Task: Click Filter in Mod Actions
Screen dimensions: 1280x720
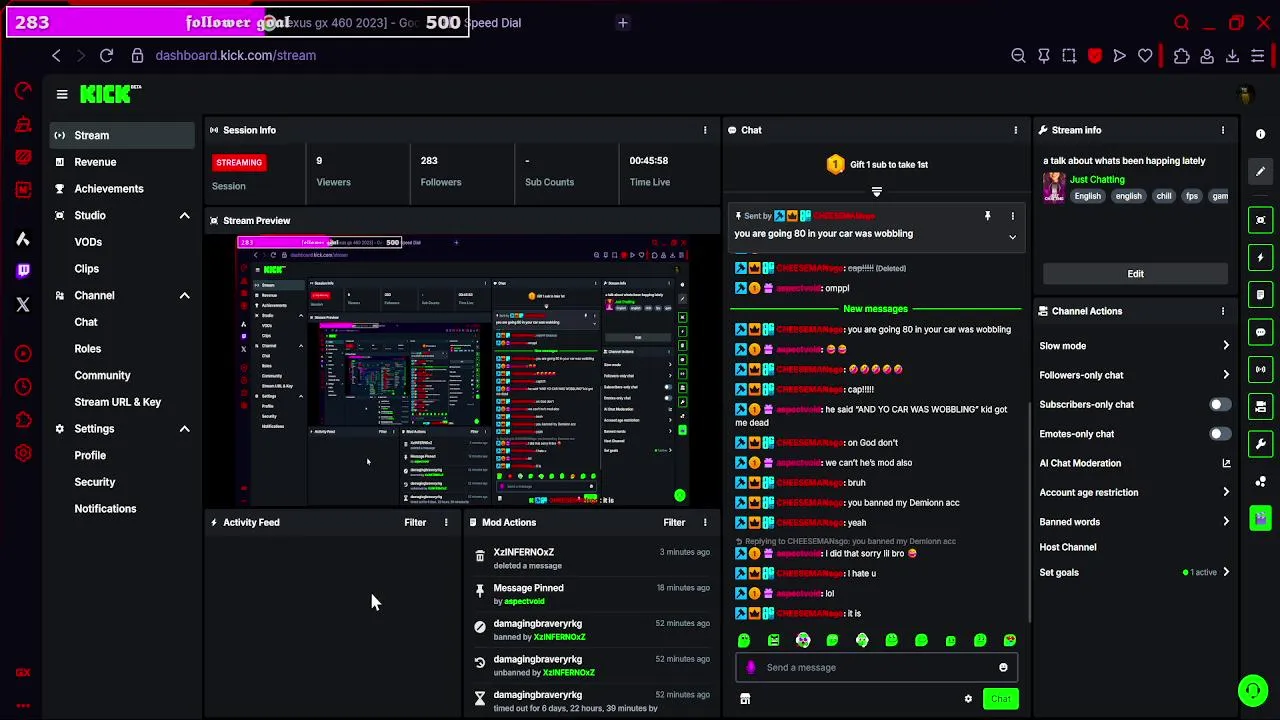Action: (x=674, y=522)
